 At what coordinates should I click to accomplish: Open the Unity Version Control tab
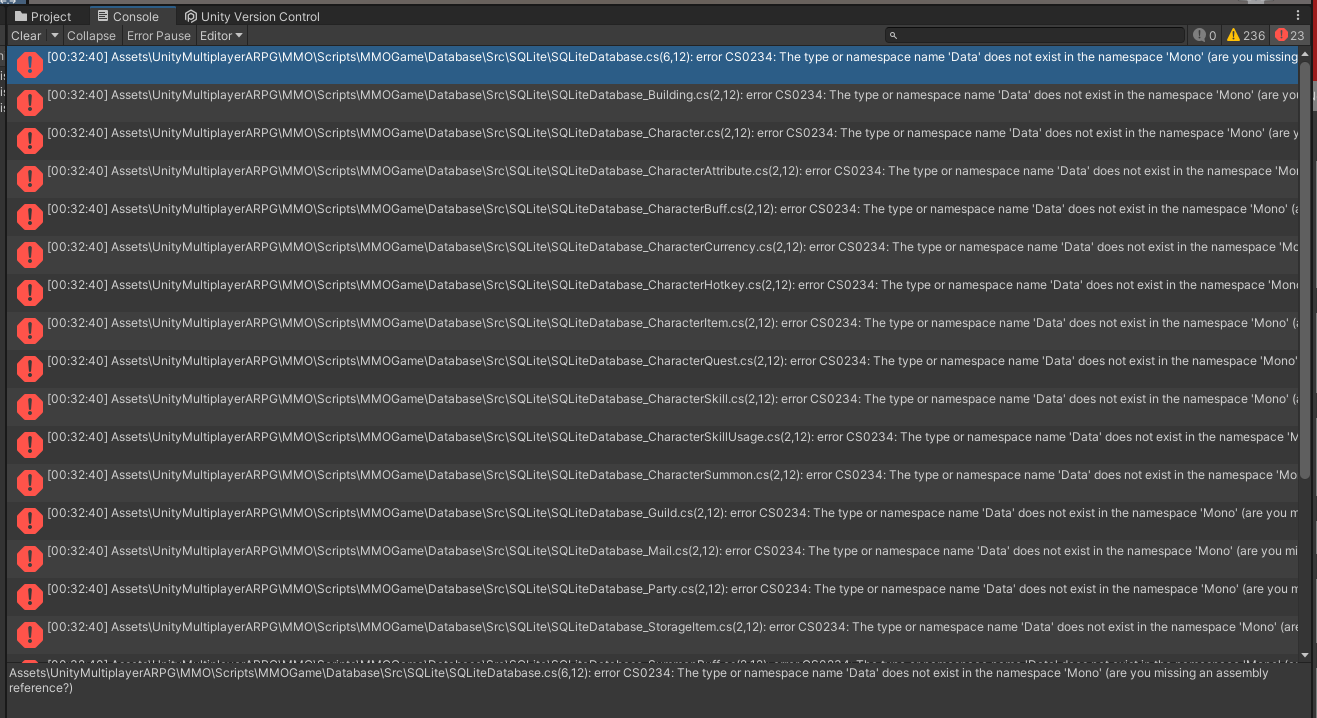tap(252, 16)
